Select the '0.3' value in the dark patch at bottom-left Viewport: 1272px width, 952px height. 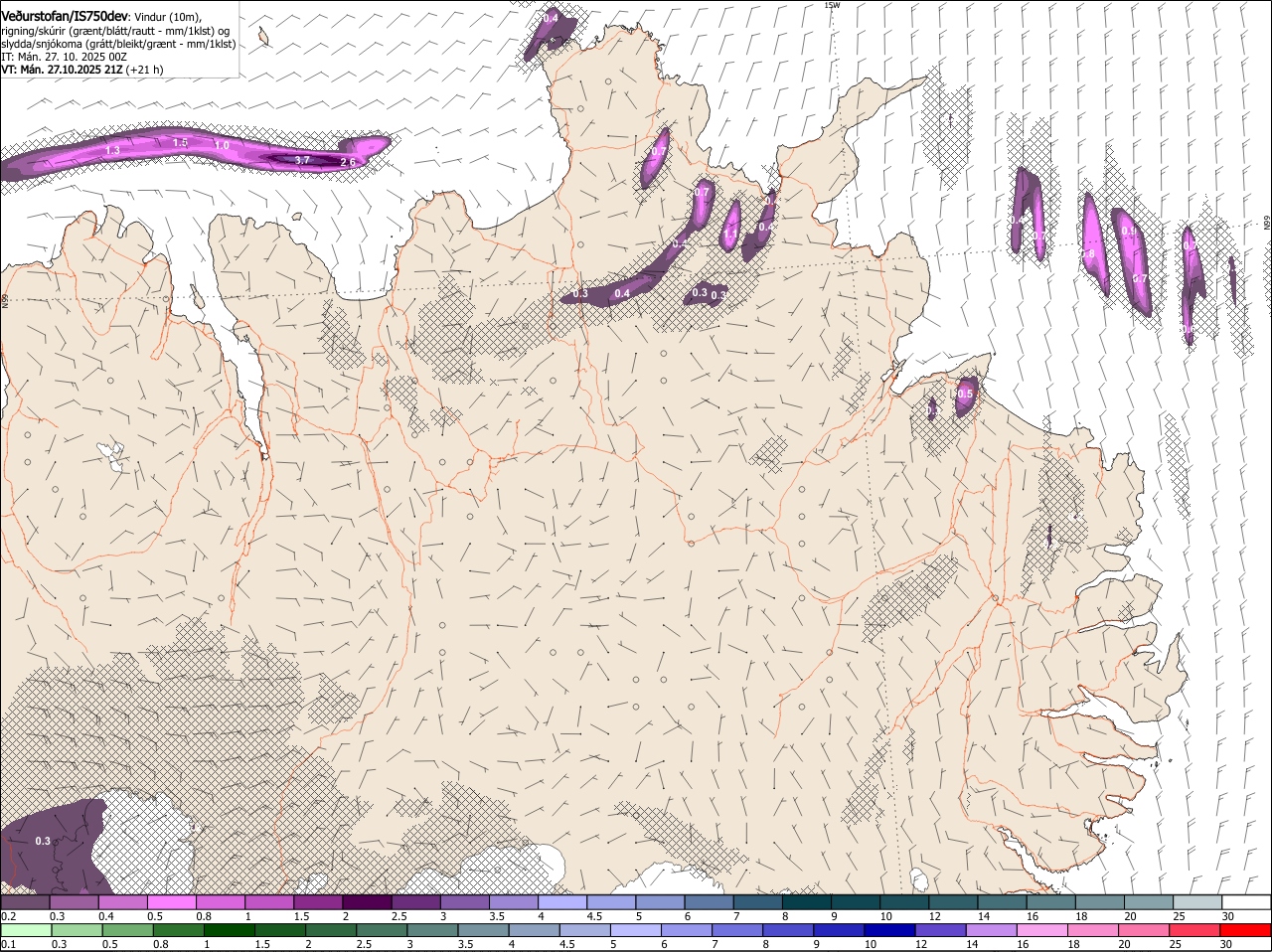43,842
